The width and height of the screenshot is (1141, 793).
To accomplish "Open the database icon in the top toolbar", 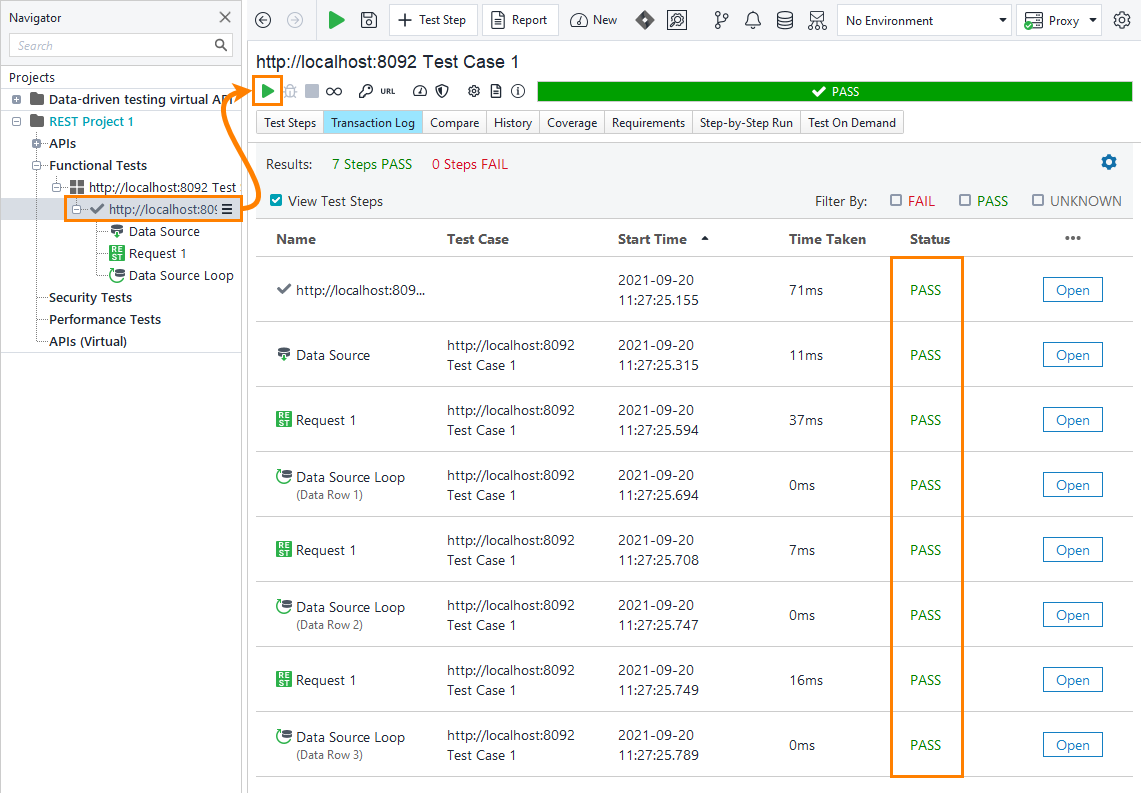I will pyautogui.click(x=785, y=20).
